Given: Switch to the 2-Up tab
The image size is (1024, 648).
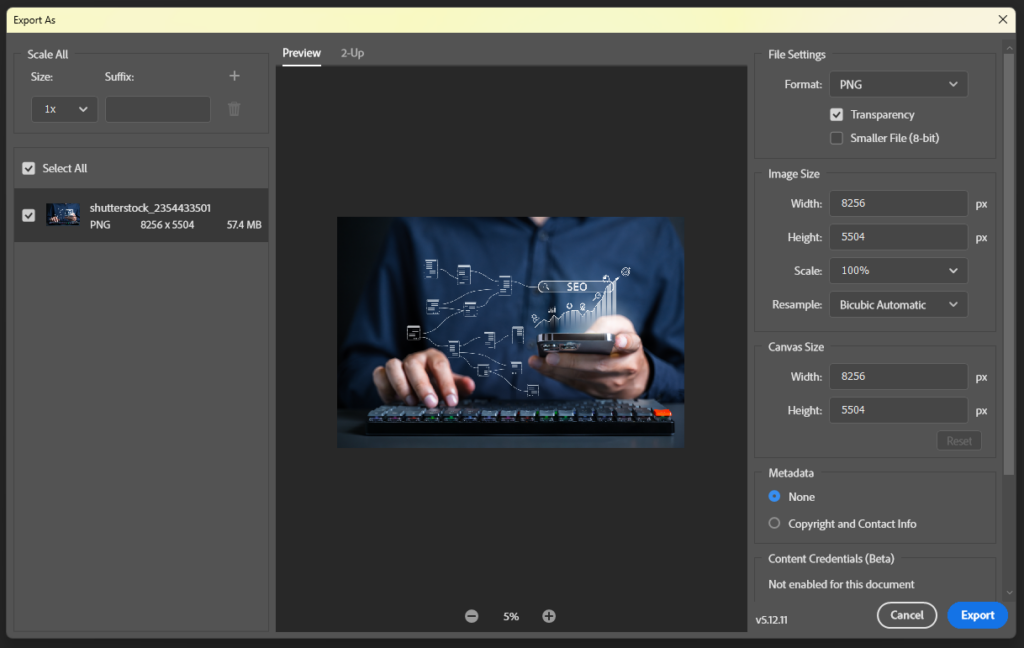Looking at the screenshot, I should [352, 53].
